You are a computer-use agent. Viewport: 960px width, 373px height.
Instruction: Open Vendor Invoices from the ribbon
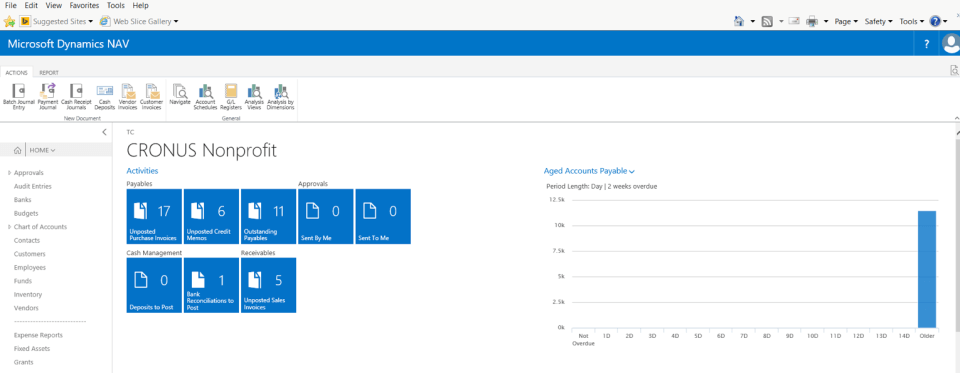point(127,97)
